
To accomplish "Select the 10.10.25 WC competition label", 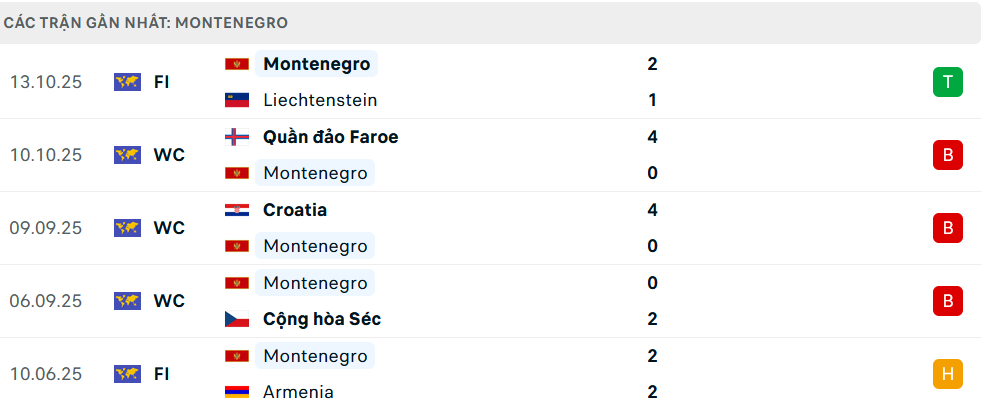I will point(169,155).
